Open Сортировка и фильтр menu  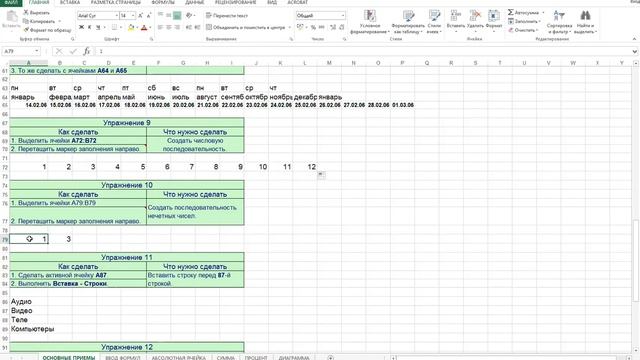point(559,22)
